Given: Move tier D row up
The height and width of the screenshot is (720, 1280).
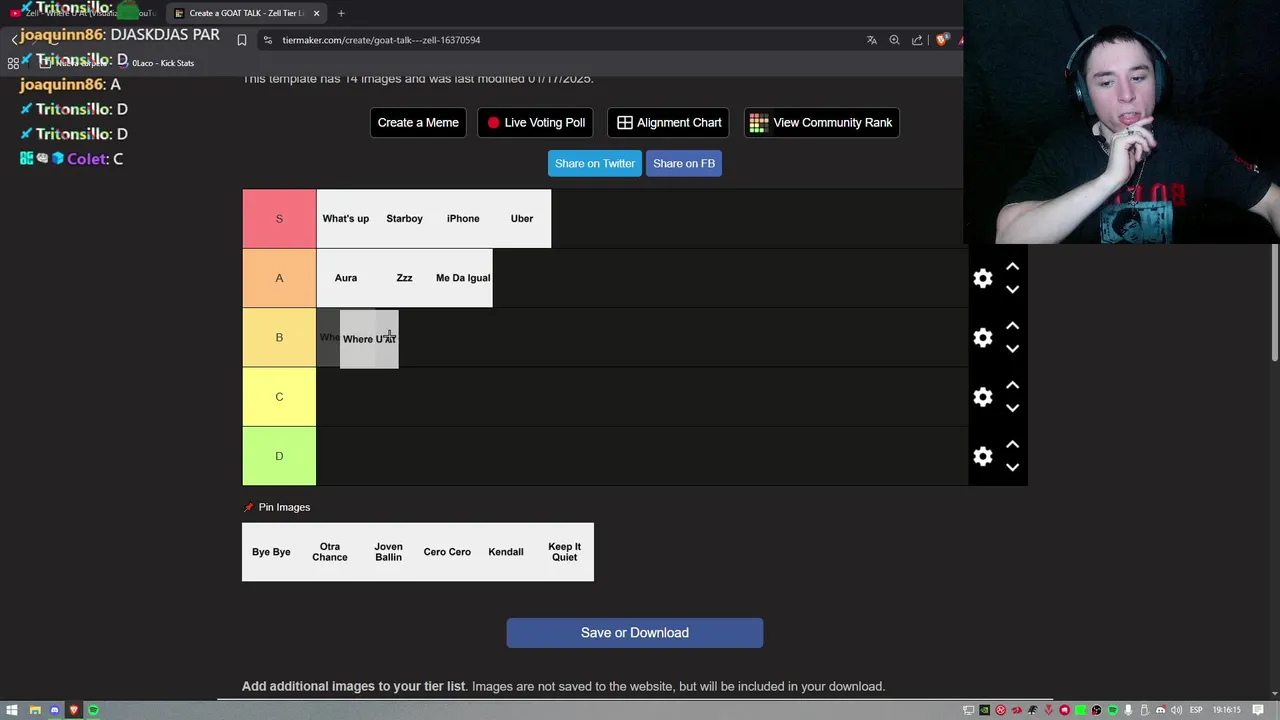Looking at the screenshot, I should 1012,444.
